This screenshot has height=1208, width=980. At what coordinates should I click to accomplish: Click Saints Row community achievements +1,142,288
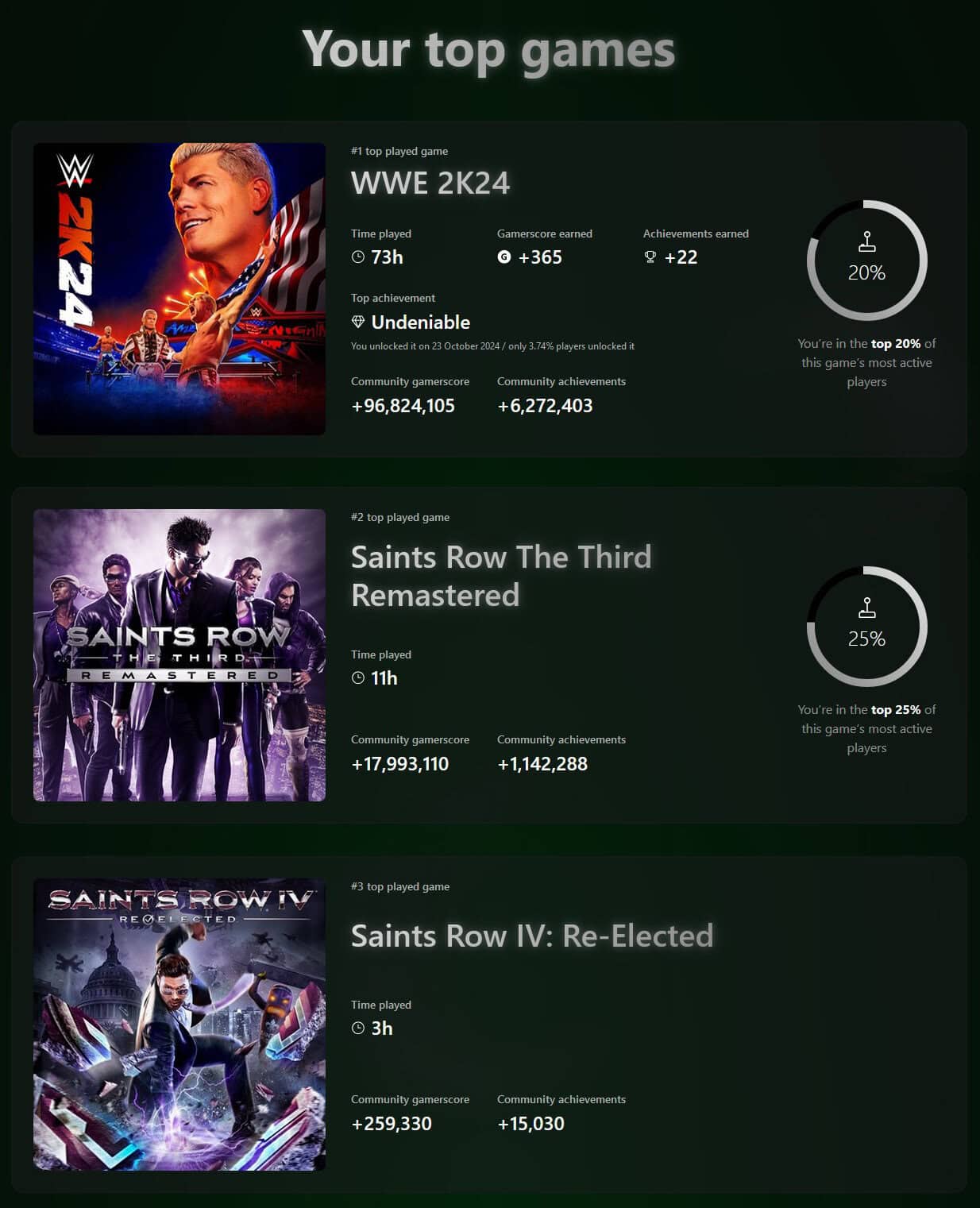click(x=542, y=764)
